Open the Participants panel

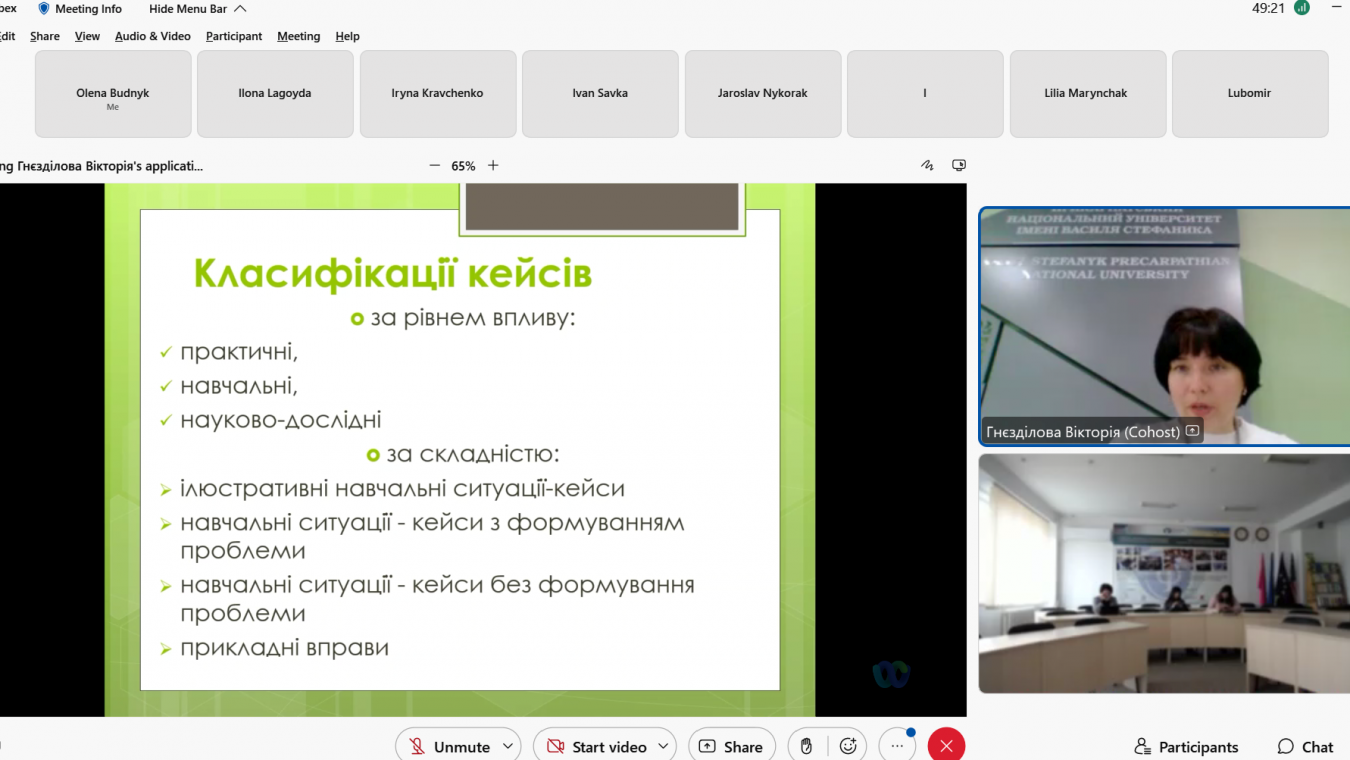[x=1186, y=747]
